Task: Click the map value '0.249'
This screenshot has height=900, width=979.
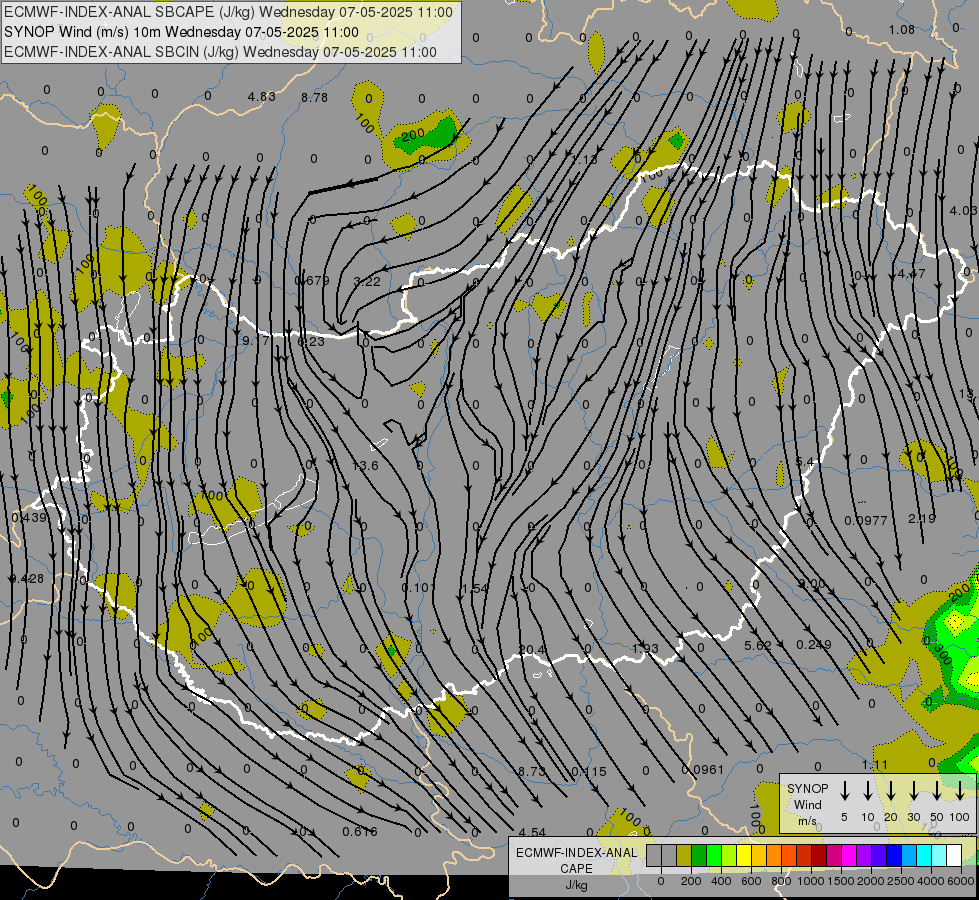Action: (x=814, y=645)
